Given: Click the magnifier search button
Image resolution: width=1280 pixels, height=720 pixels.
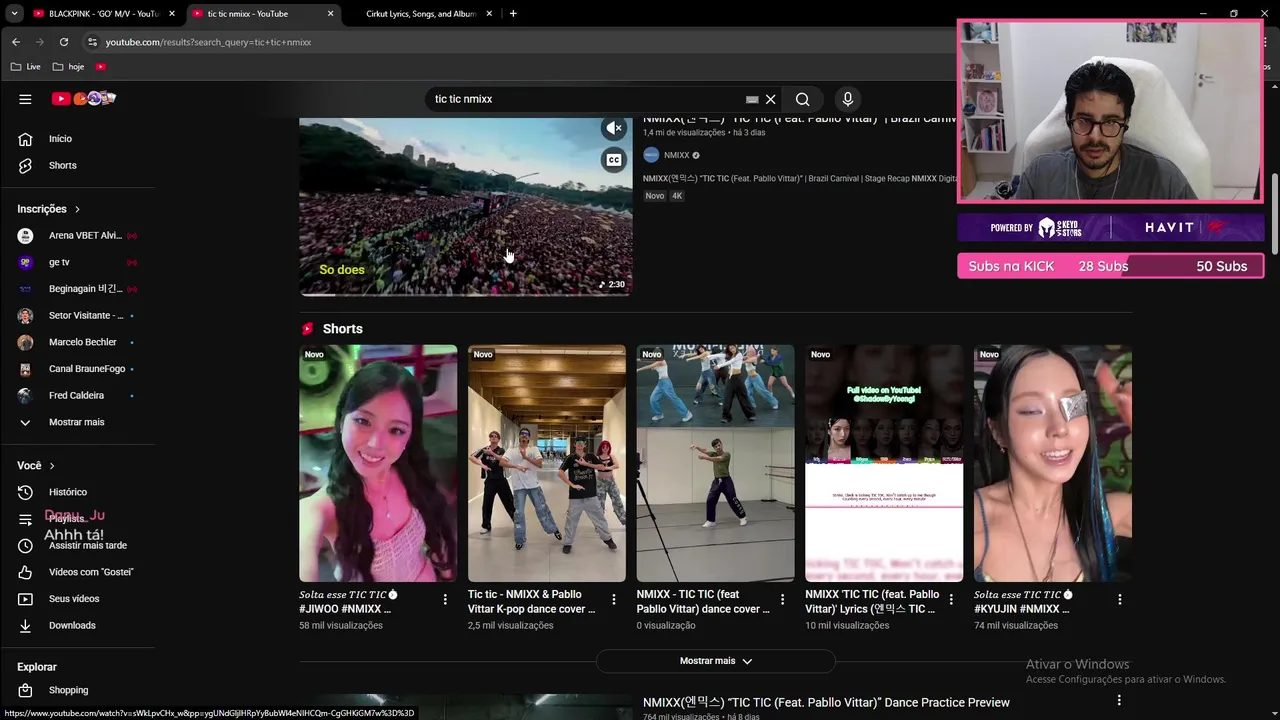Looking at the screenshot, I should [802, 99].
